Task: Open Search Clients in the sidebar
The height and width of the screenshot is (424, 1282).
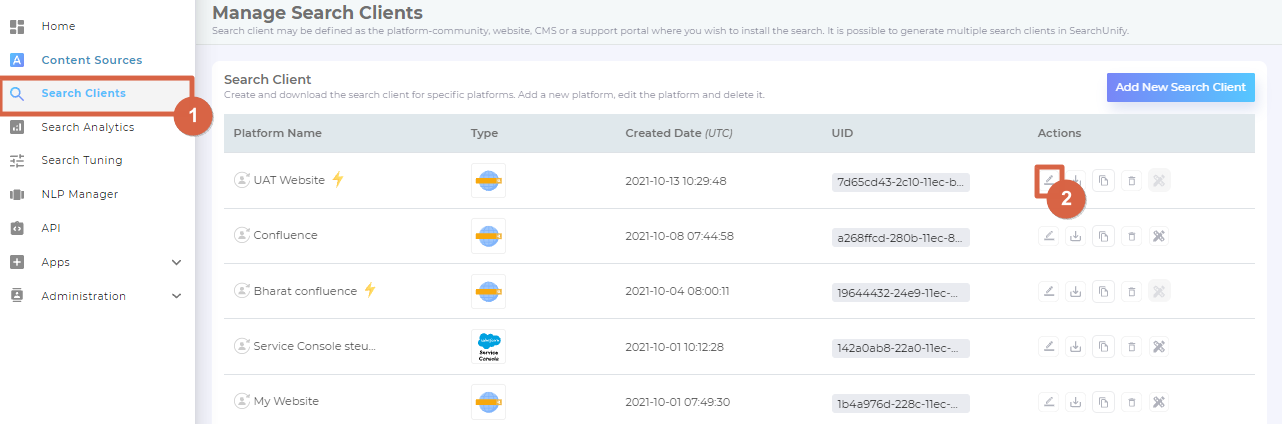Action: coord(83,94)
